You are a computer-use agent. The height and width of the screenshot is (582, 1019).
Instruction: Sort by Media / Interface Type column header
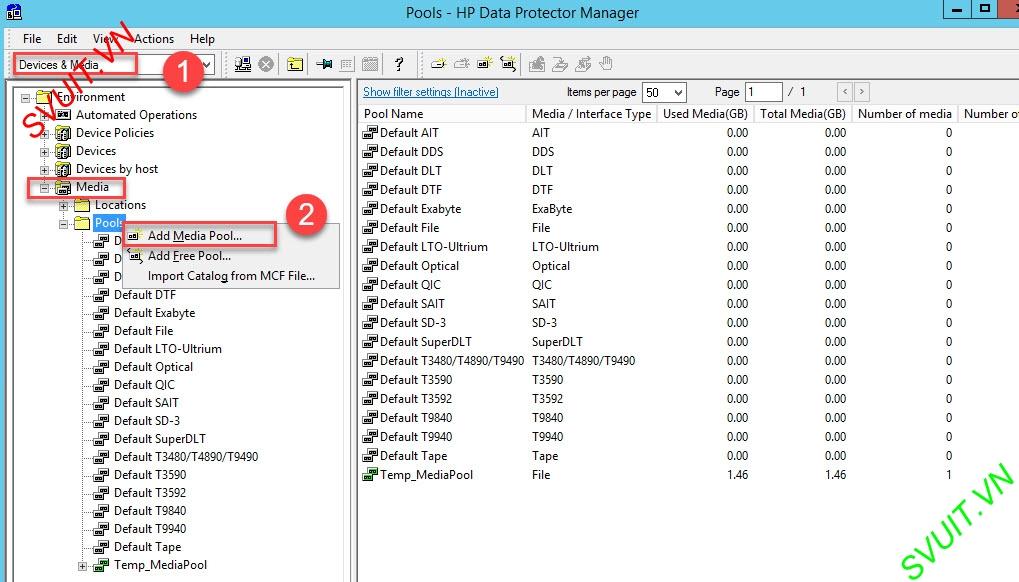pyautogui.click(x=591, y=114)
